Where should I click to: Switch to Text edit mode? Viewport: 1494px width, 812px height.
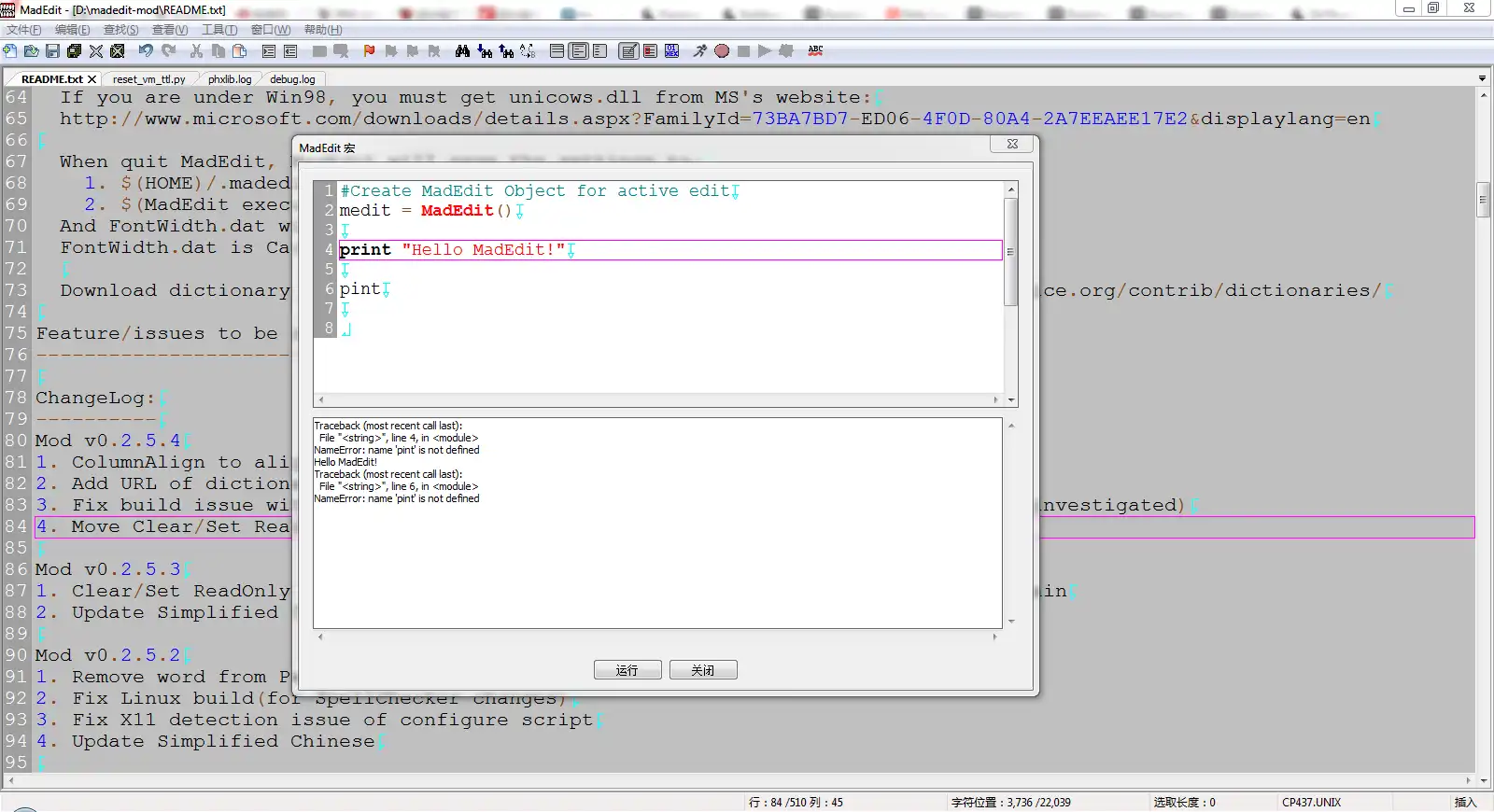coord(629,51)
